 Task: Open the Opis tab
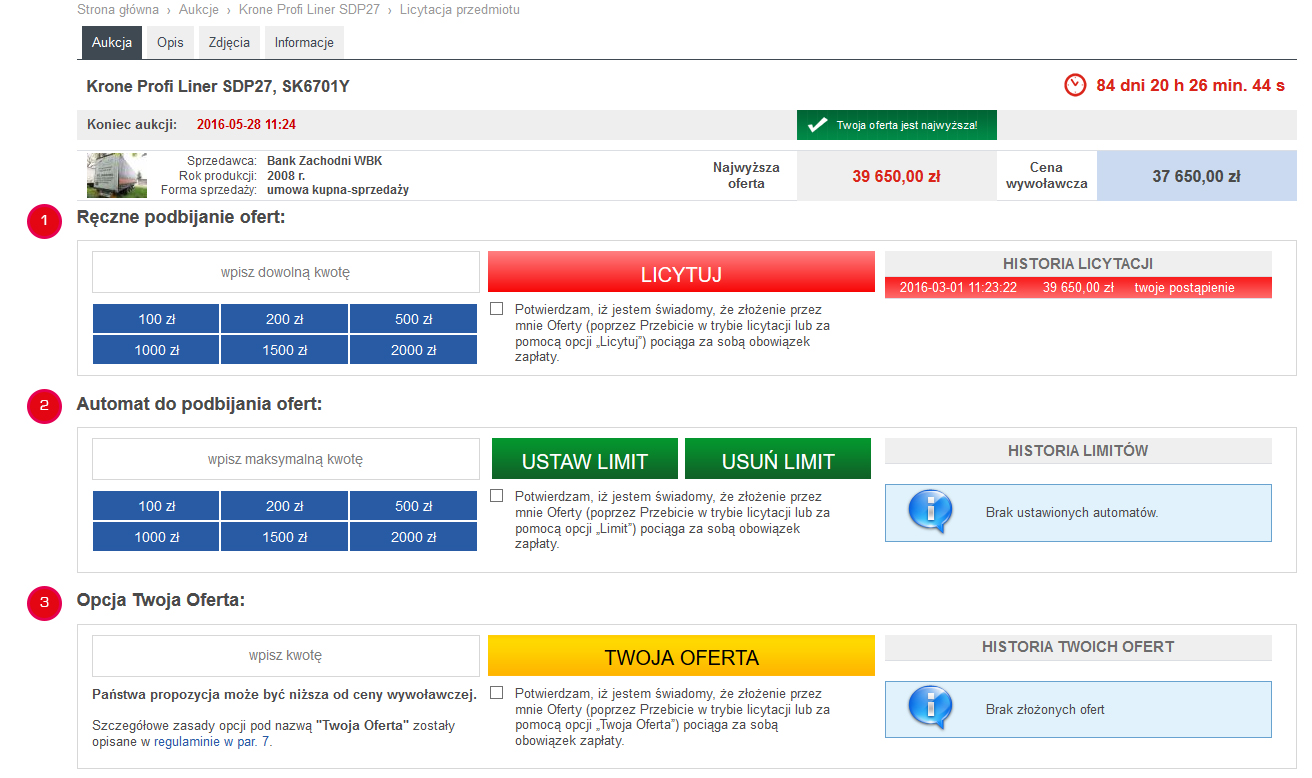click(170, 43)
